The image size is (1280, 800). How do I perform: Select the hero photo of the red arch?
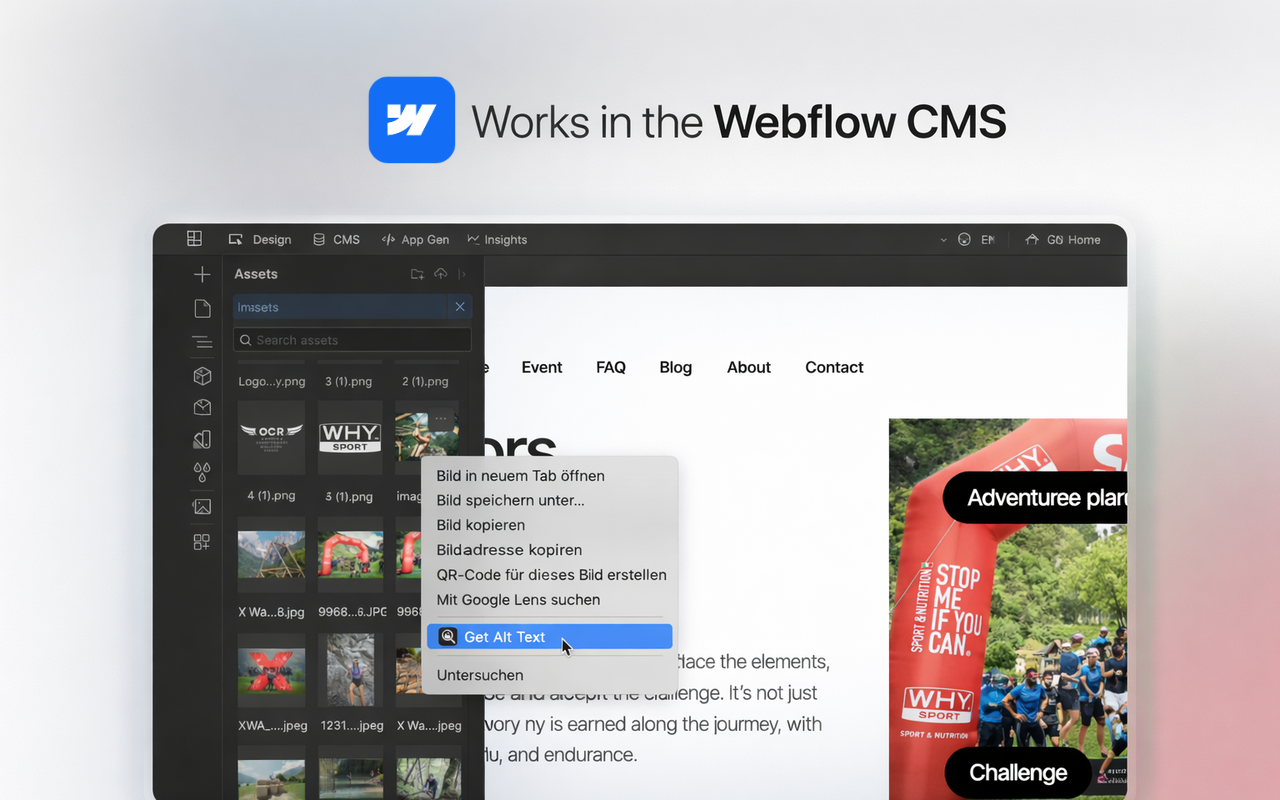pyautogui.click(x=1008, y=609)
